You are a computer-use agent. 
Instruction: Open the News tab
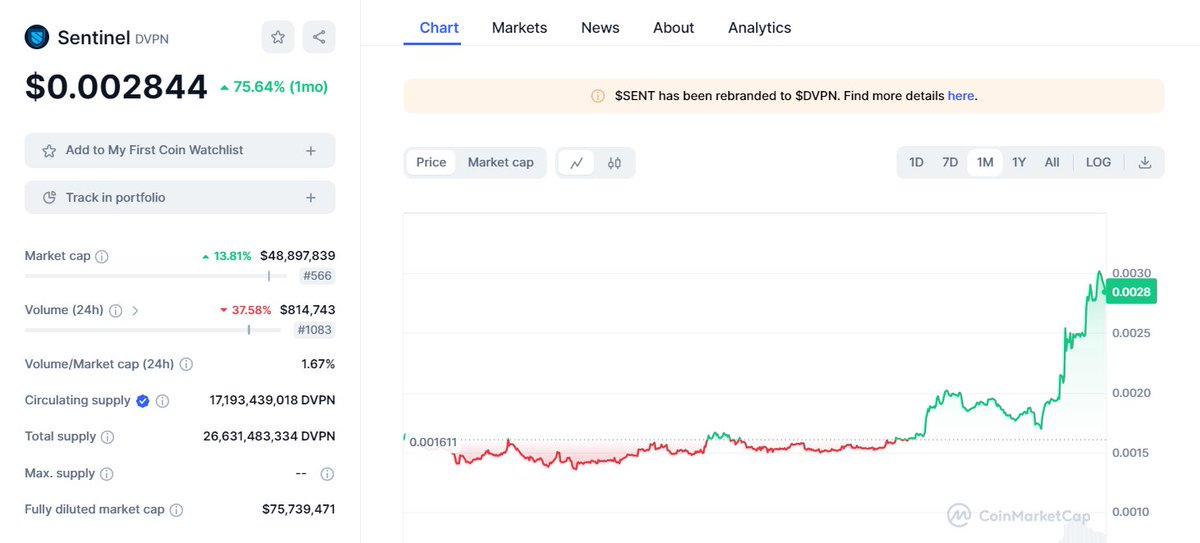[600, 27]
